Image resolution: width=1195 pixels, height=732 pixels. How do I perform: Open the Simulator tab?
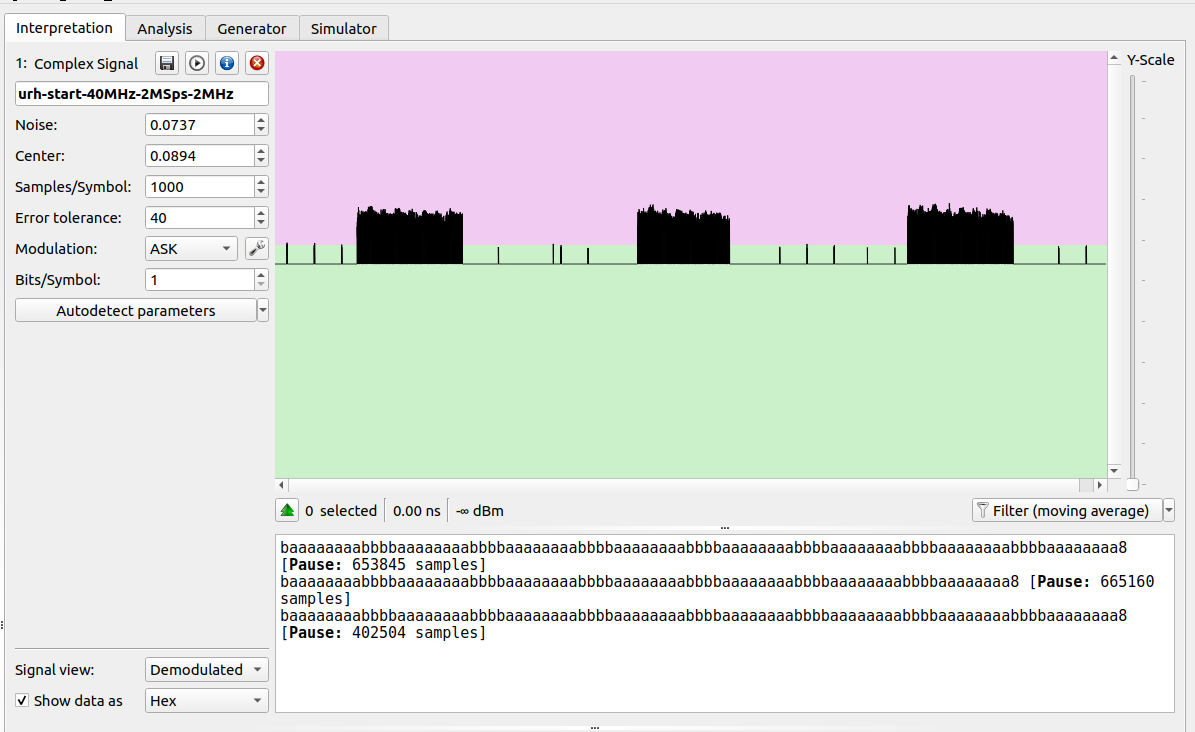[x=344, y=29]
